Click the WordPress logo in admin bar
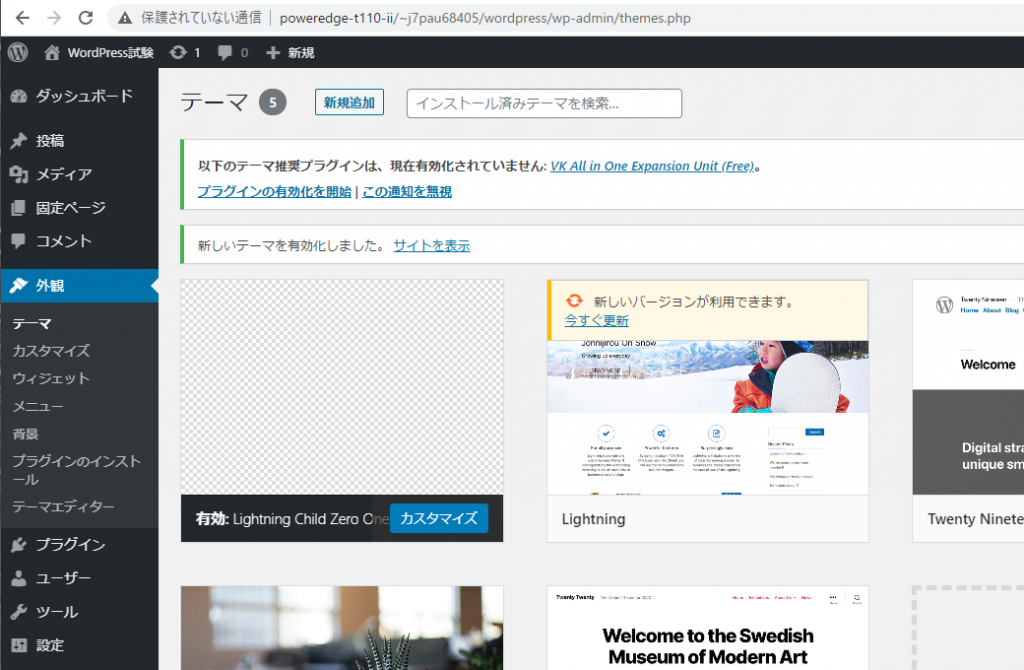This screenshot has width=1024, height=670. [x=18, y=52]
